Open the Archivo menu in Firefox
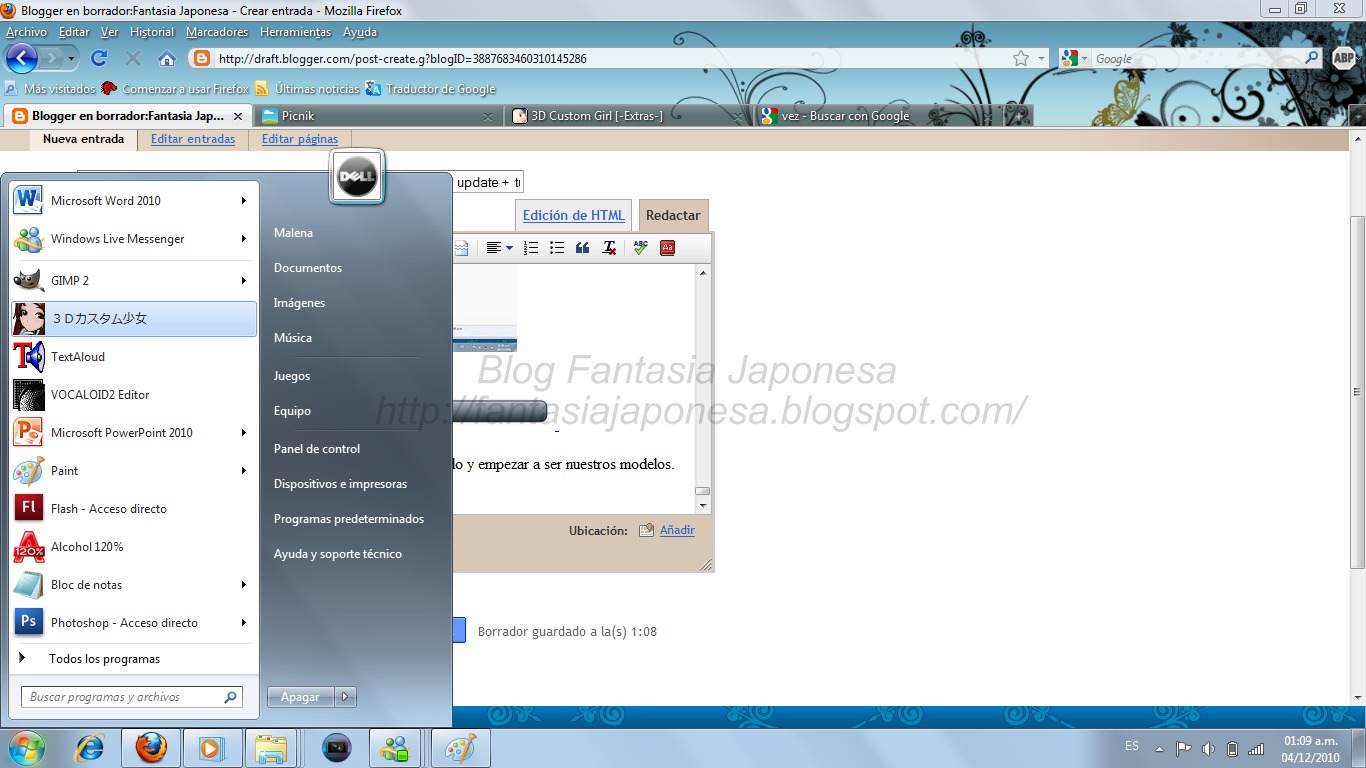 [27, 32]
